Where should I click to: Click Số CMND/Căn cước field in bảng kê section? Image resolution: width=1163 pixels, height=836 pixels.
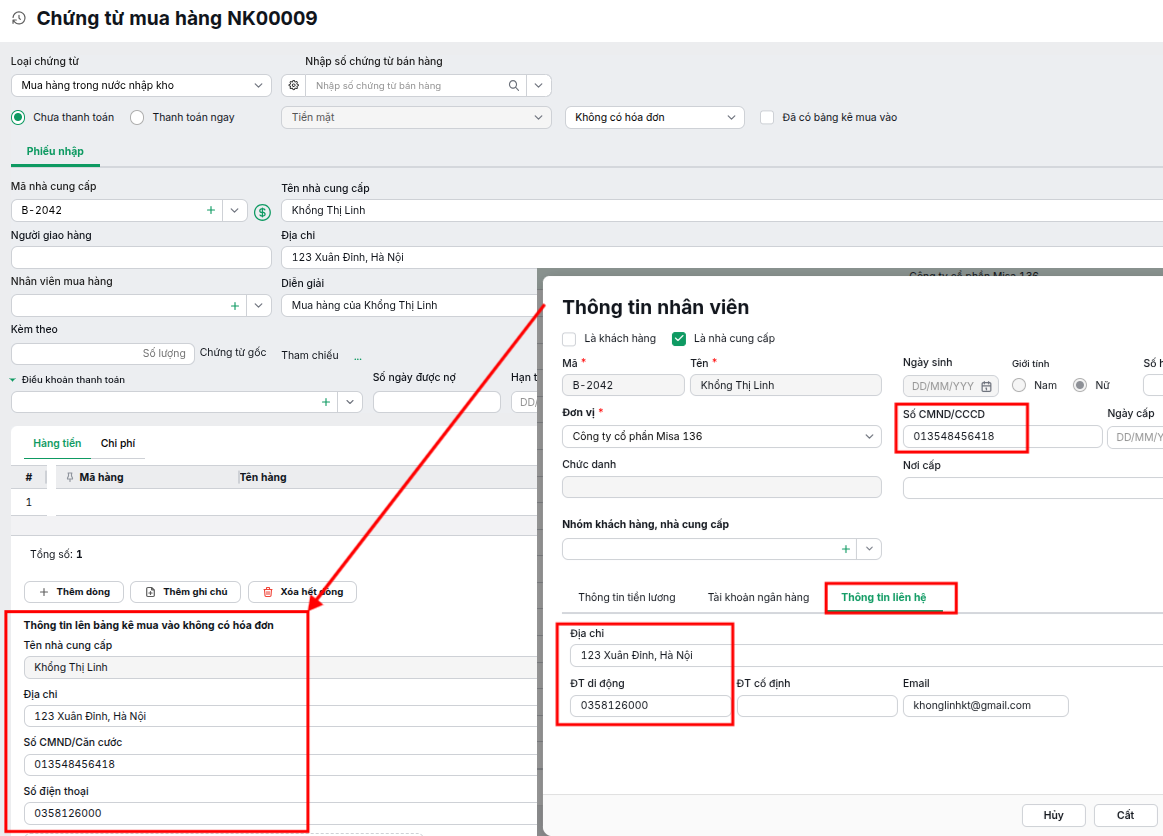280,764
